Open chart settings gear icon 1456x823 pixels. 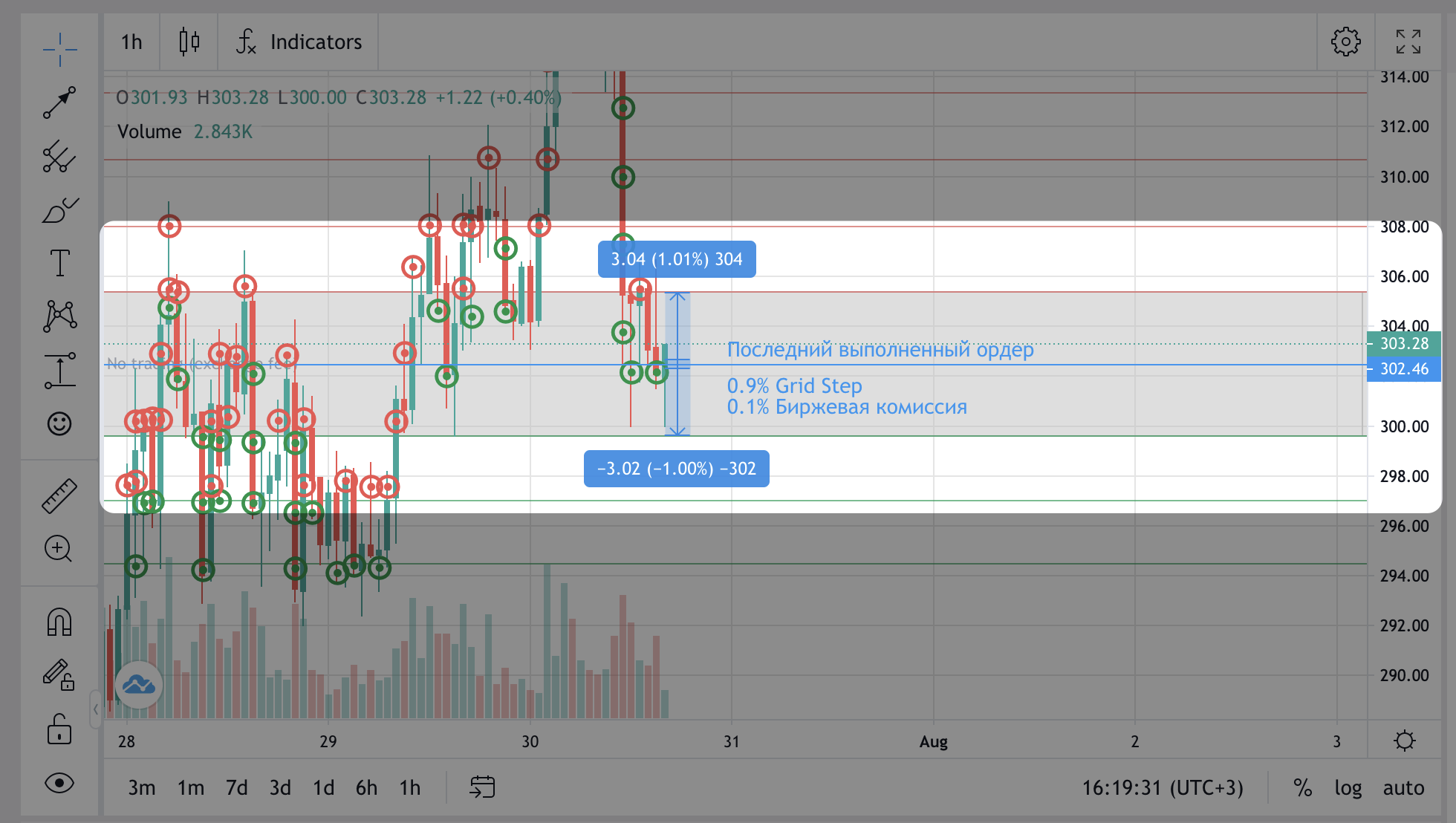point(1345,42)
